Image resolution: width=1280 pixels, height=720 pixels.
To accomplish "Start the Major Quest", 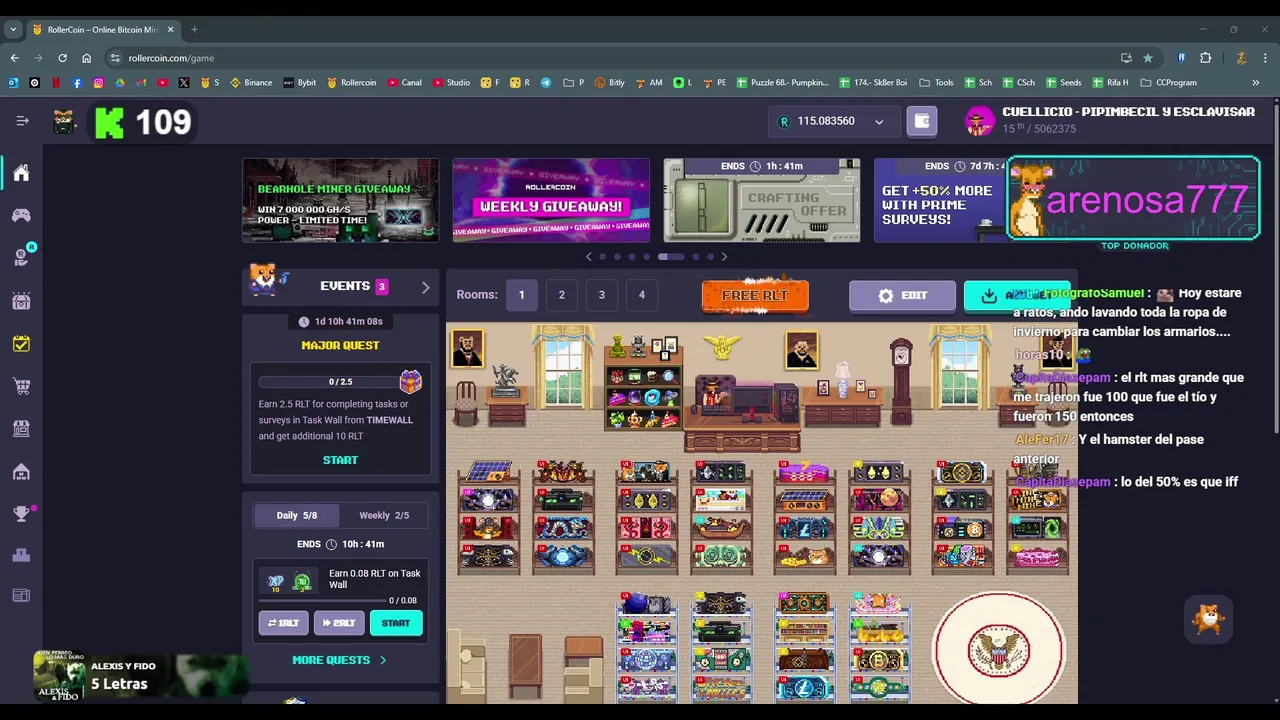I will pos(340,460).
